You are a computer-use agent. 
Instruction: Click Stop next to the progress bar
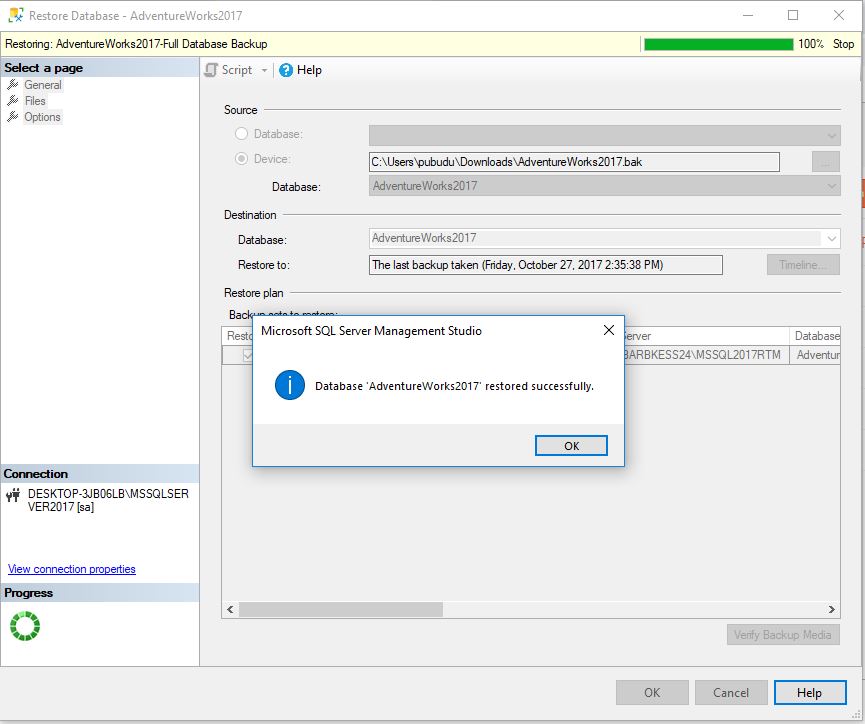[x=845, y=43]
